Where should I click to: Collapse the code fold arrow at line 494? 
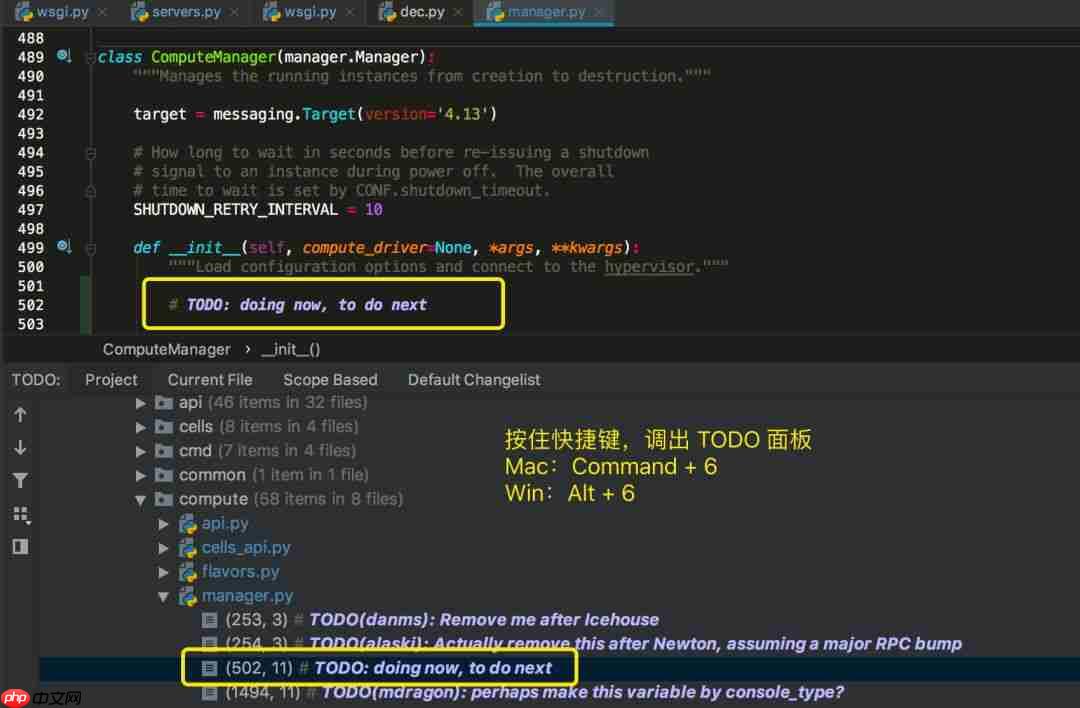coord(90,152)
